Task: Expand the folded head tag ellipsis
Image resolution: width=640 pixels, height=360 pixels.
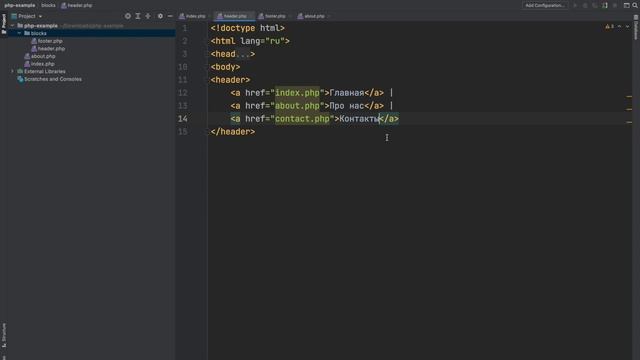Action: tap(243, 54)
